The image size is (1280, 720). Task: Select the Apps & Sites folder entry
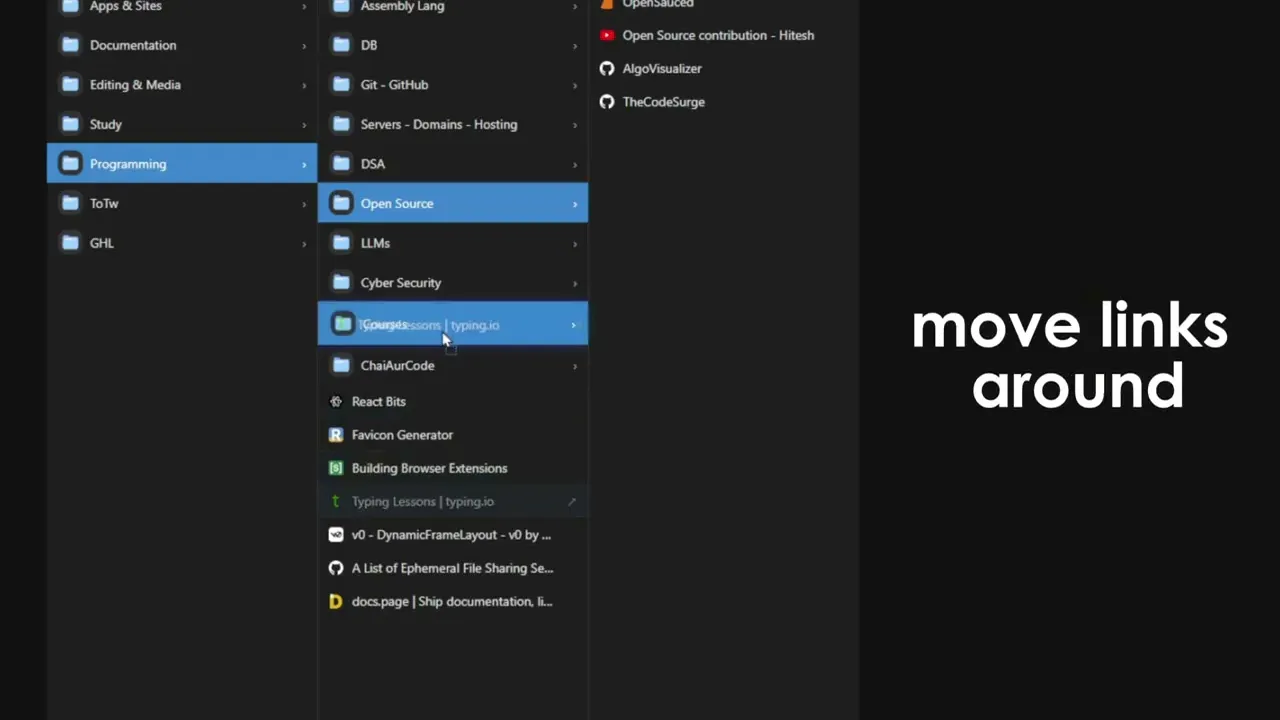[x=182, y=7]
